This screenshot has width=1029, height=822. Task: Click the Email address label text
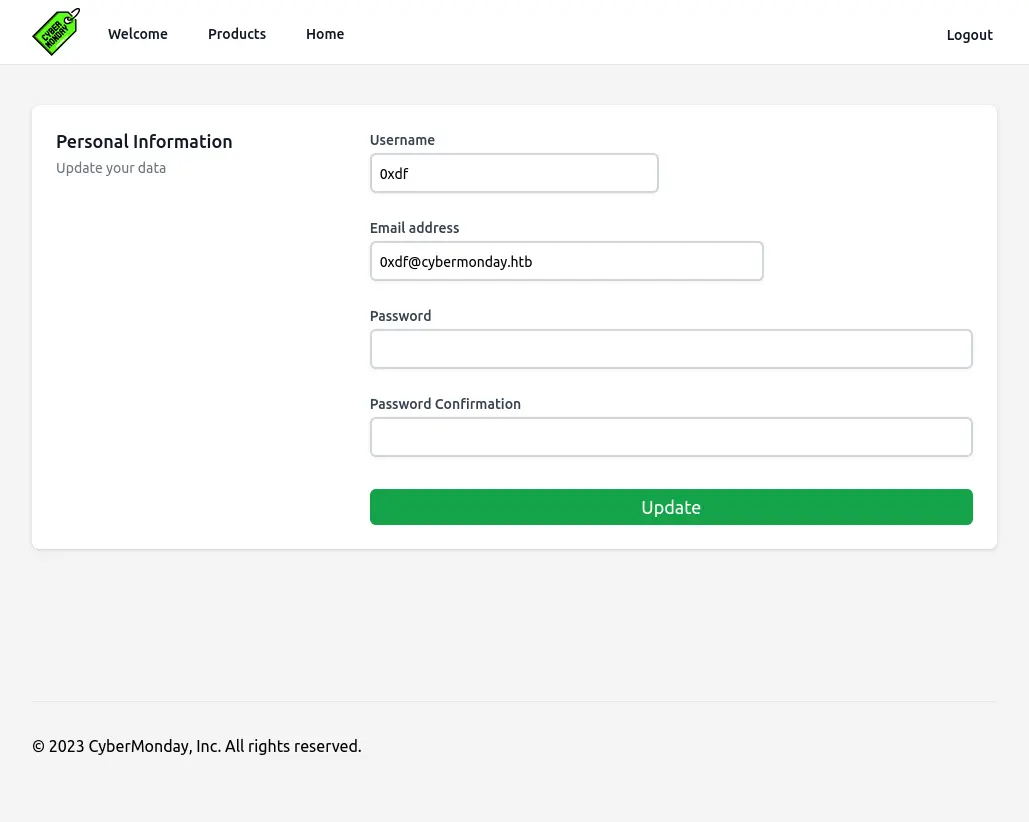[x=414, y=228]
